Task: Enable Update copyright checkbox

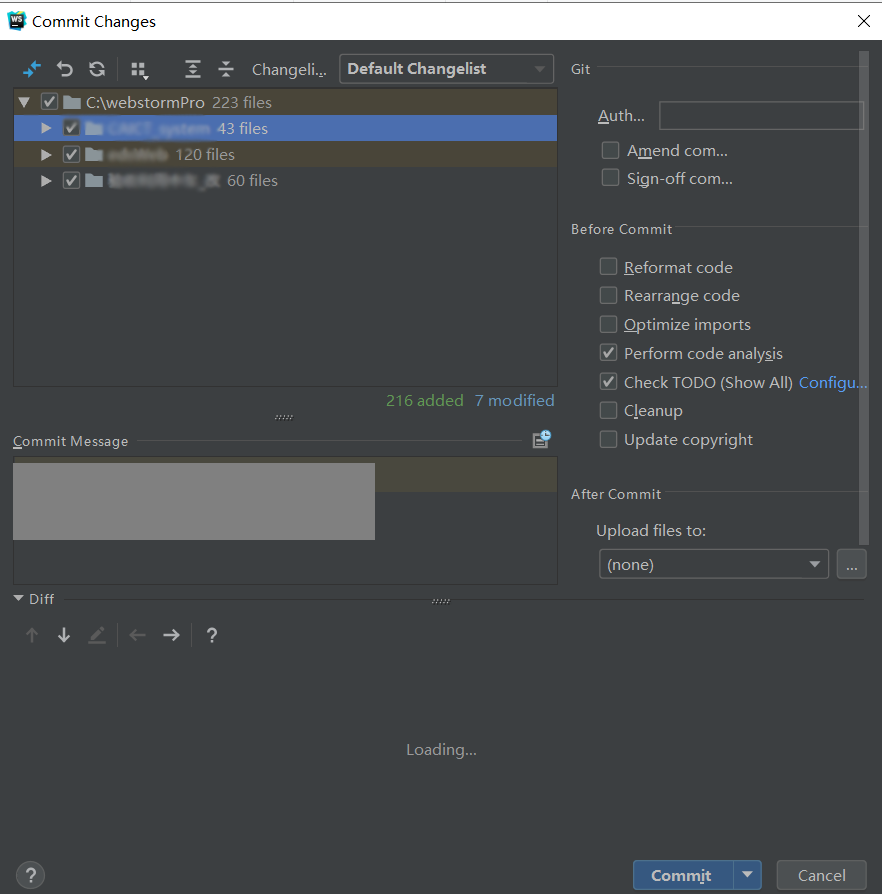Action: (608, 439)
